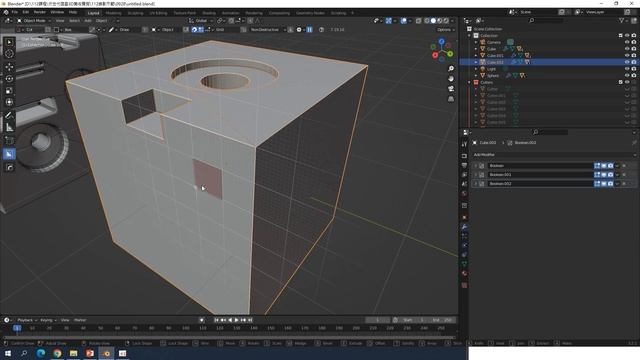
Task: Toggle eye visibility for Sphere object
Action: pos(627,76)
